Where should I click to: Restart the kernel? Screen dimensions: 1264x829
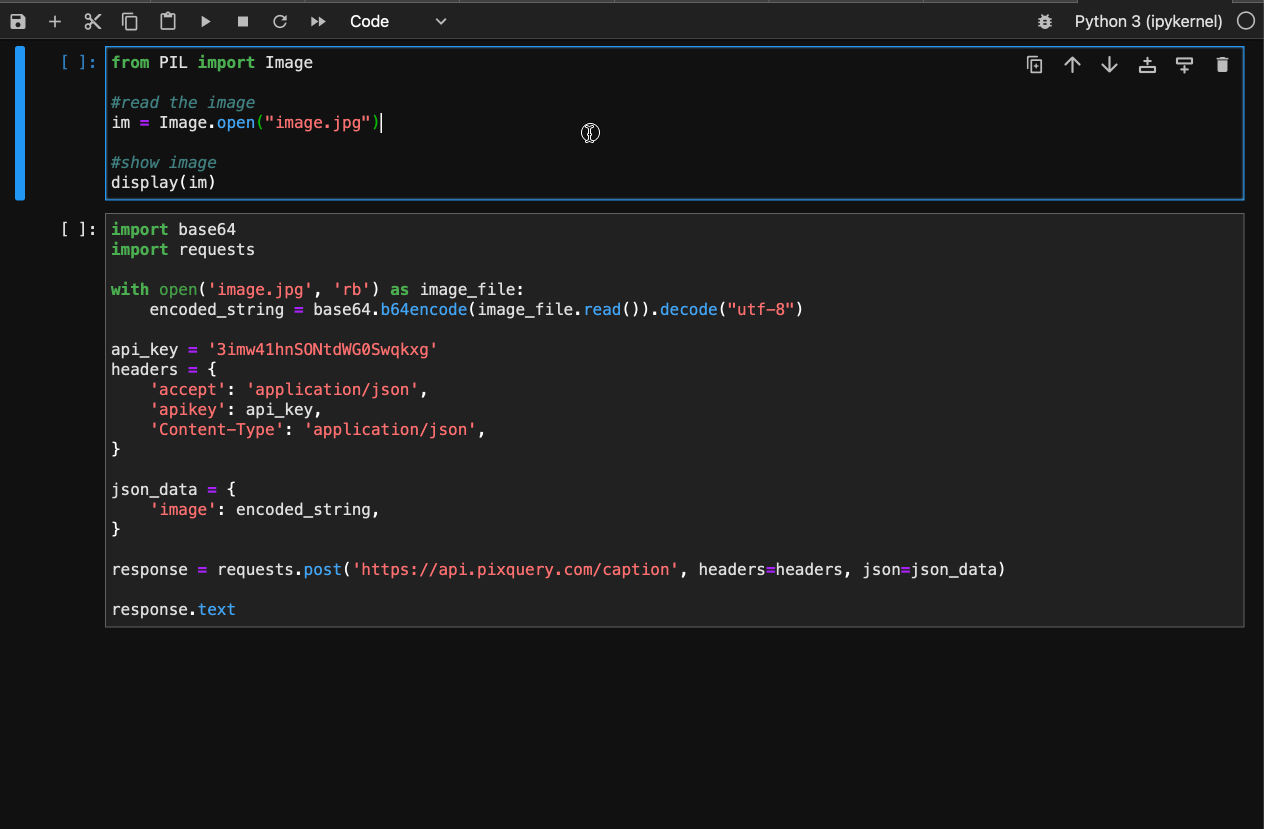(x=280, y=21)
